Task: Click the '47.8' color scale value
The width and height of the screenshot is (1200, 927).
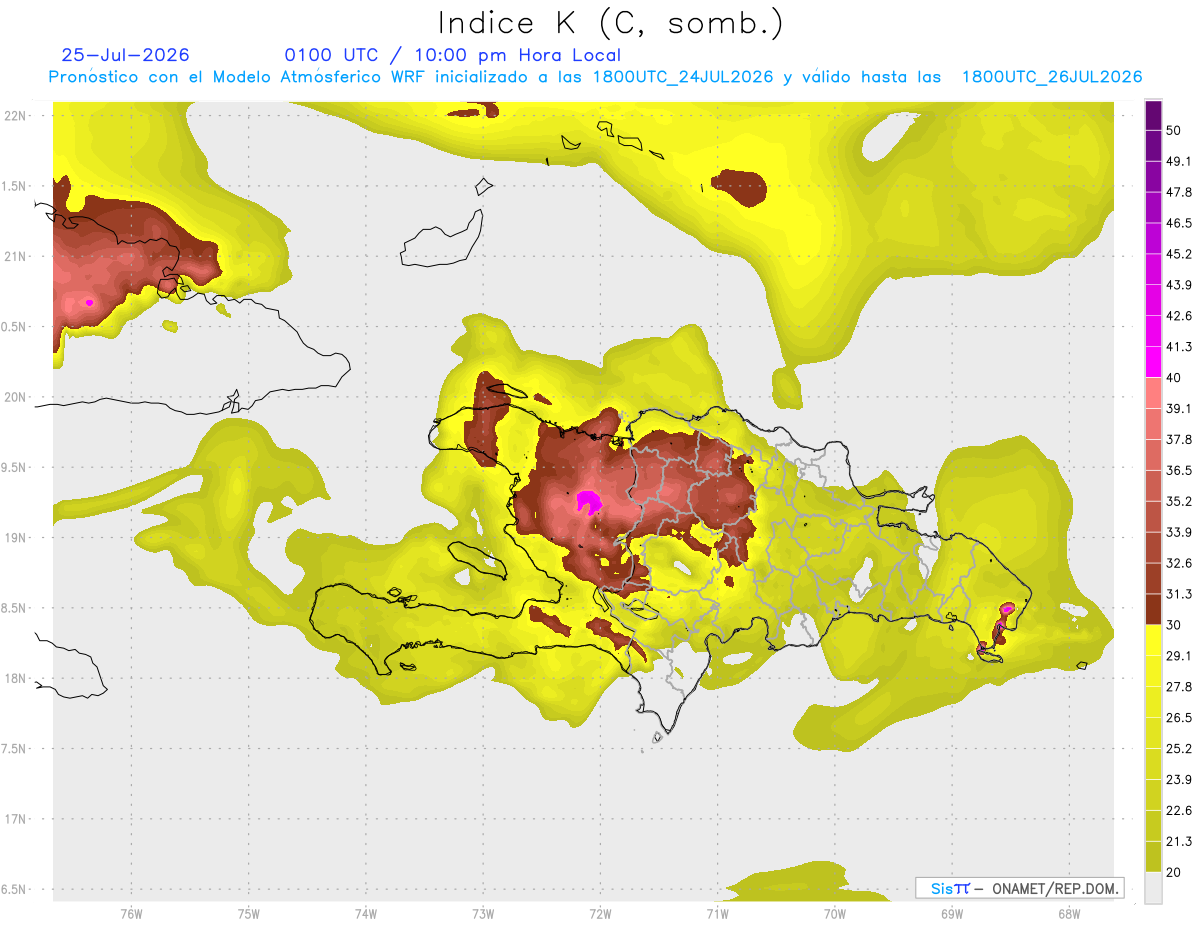Action: 1179,192
